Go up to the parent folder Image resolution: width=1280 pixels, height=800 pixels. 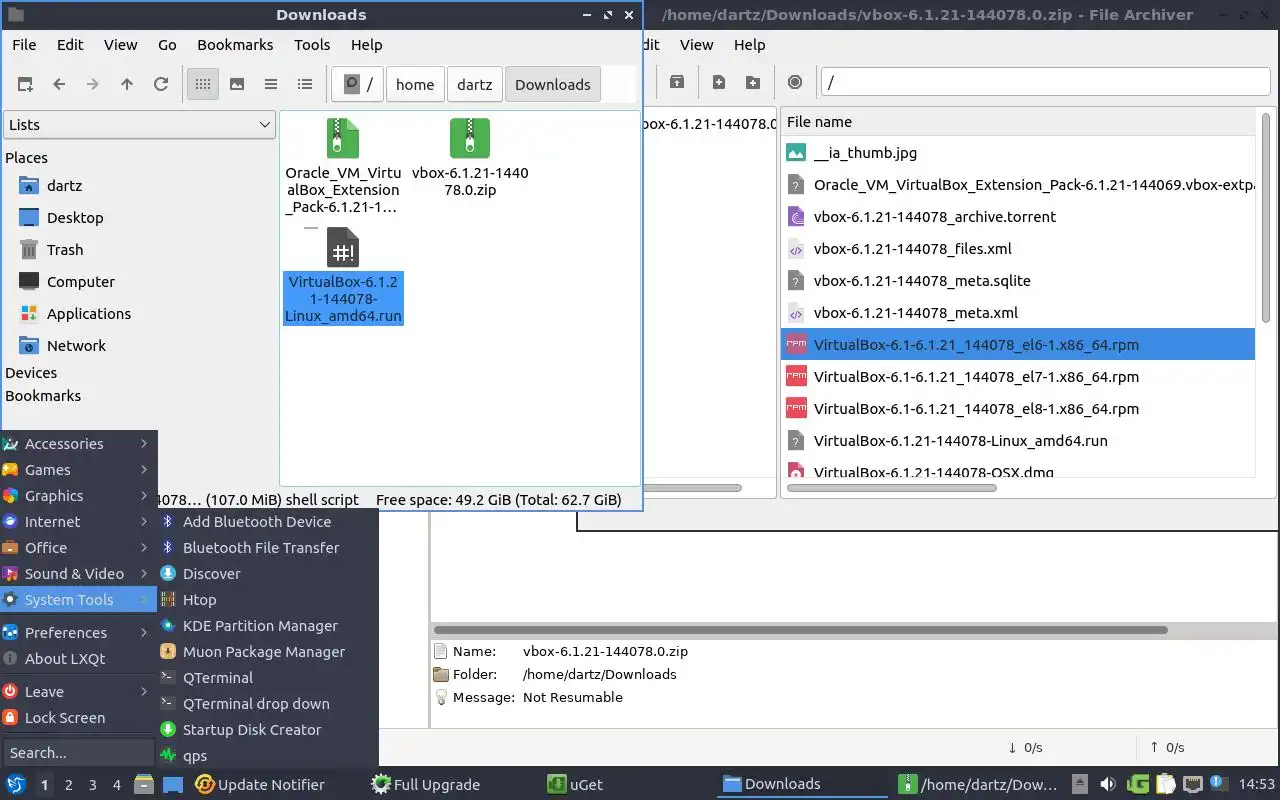point(127,85)
